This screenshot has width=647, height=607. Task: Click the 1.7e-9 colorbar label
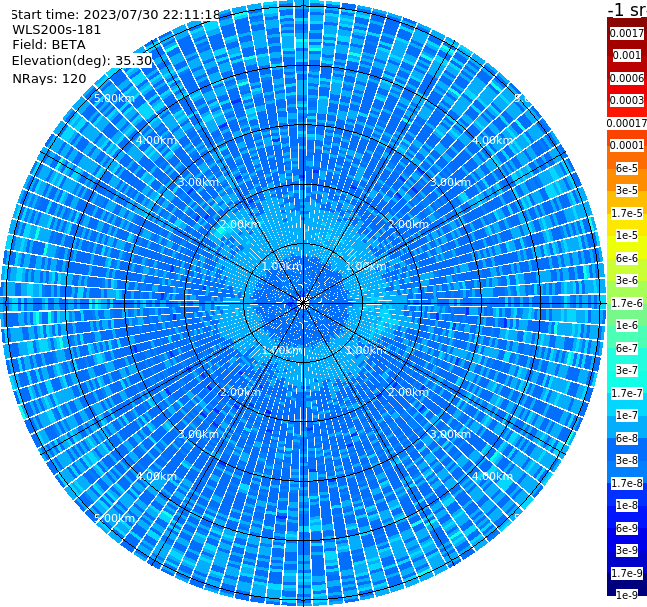(627, 573)
